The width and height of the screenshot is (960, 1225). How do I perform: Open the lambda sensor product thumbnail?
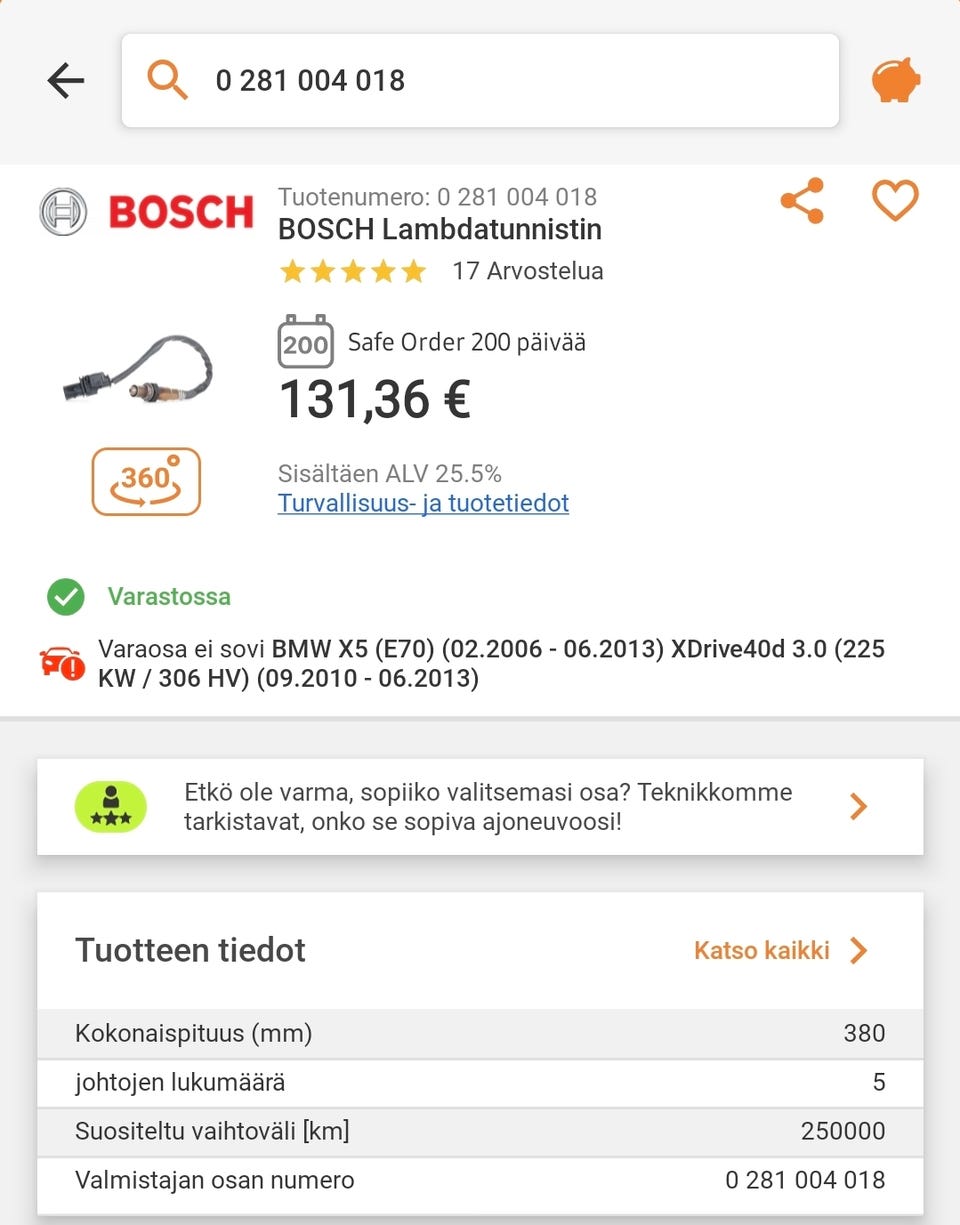tap(138, 371)
